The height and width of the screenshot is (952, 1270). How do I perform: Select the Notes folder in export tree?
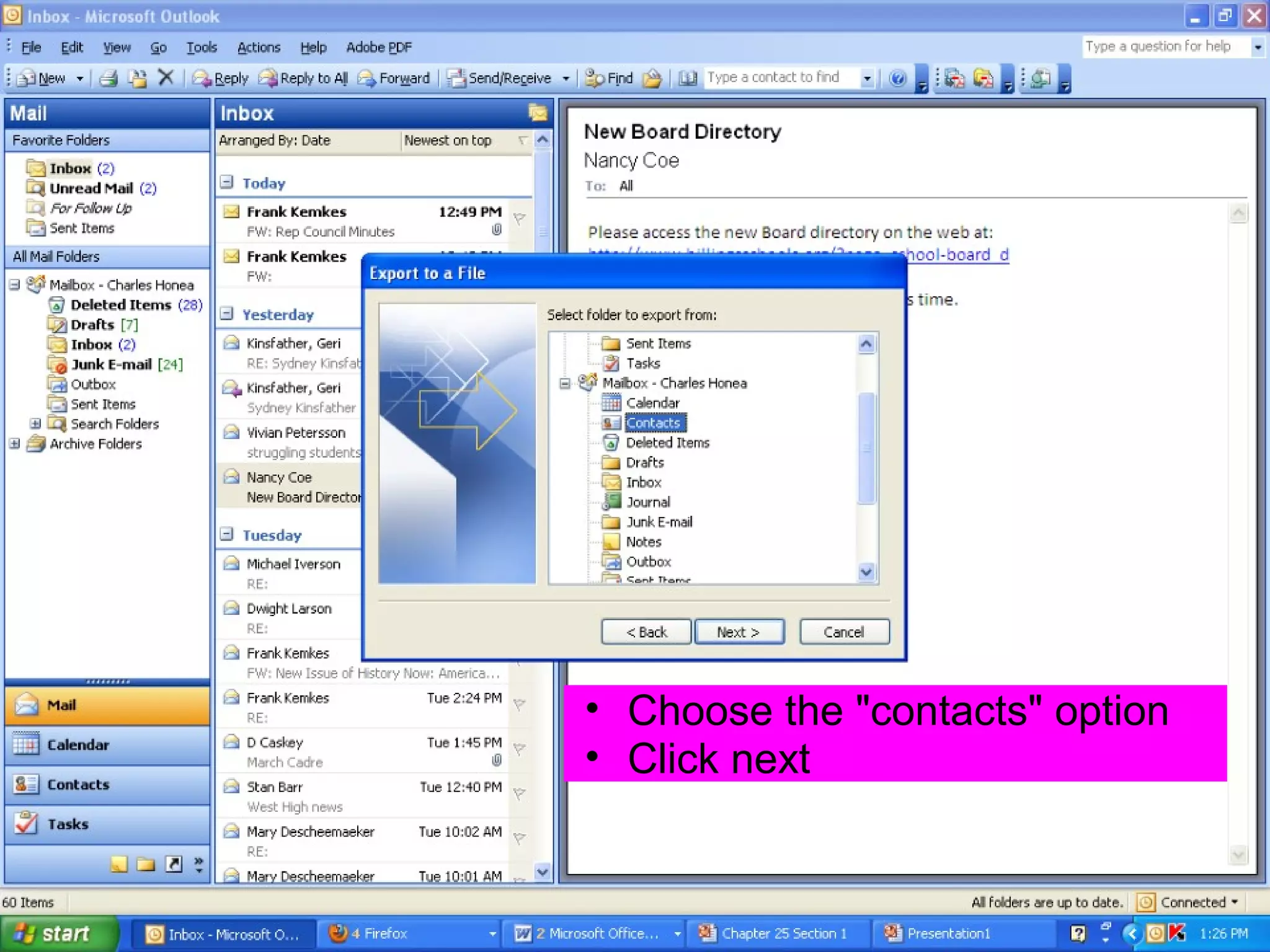click(644, 542)
